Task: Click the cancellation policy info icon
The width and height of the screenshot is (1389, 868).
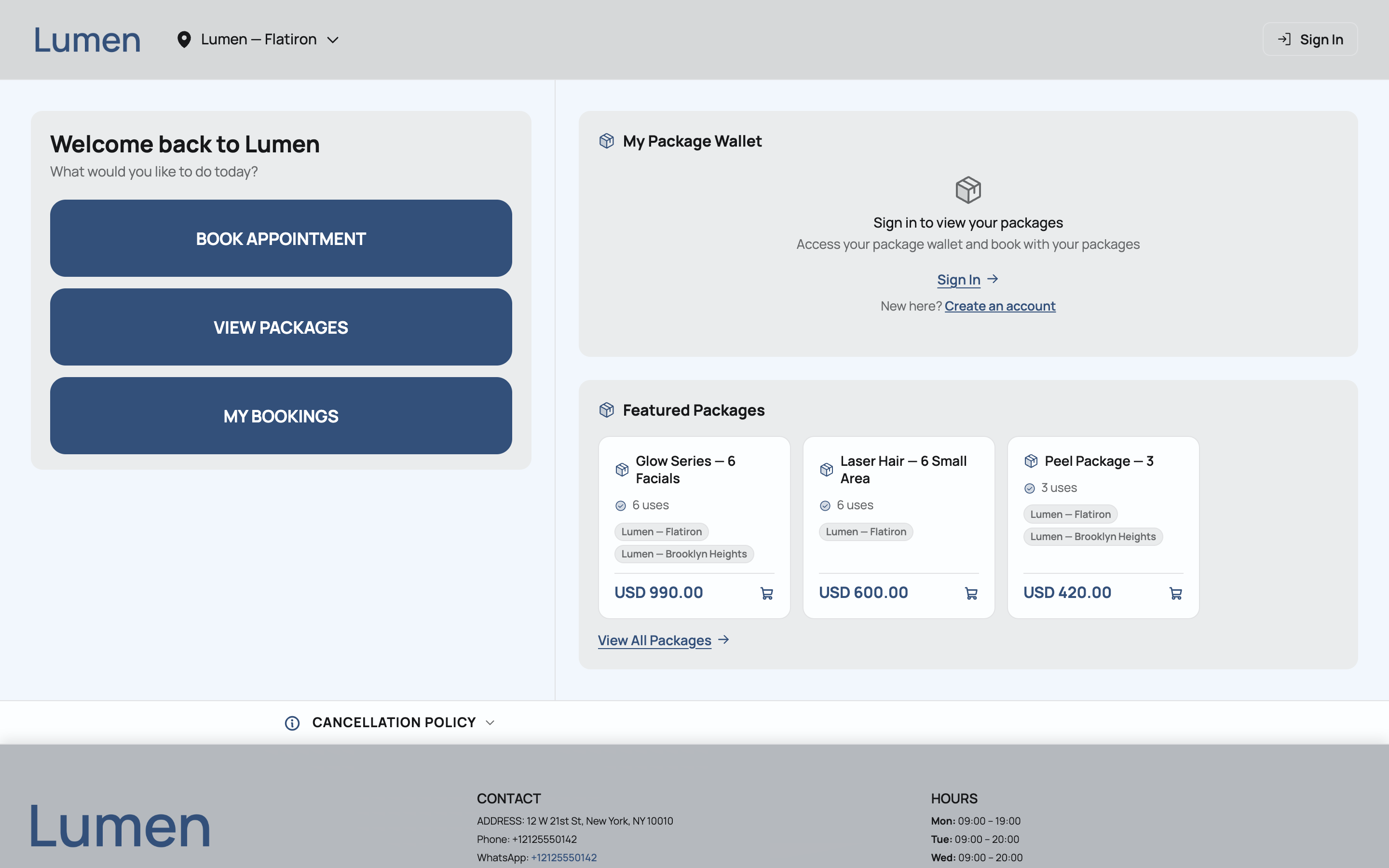Action: [292, 723]
